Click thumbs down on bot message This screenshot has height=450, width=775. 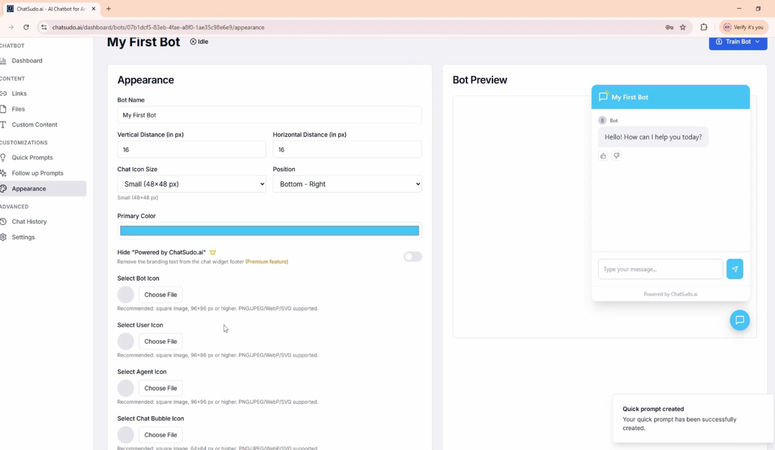616,156
